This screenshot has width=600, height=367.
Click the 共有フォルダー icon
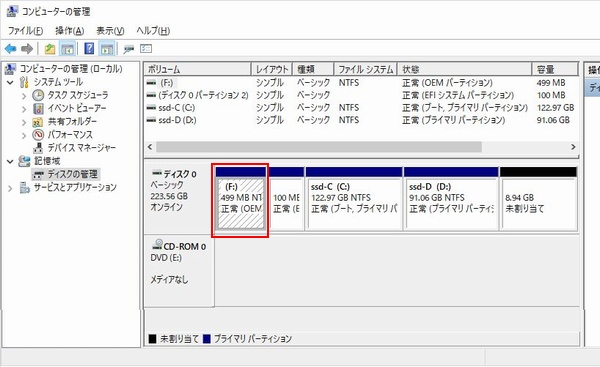[x=38, y=122]
